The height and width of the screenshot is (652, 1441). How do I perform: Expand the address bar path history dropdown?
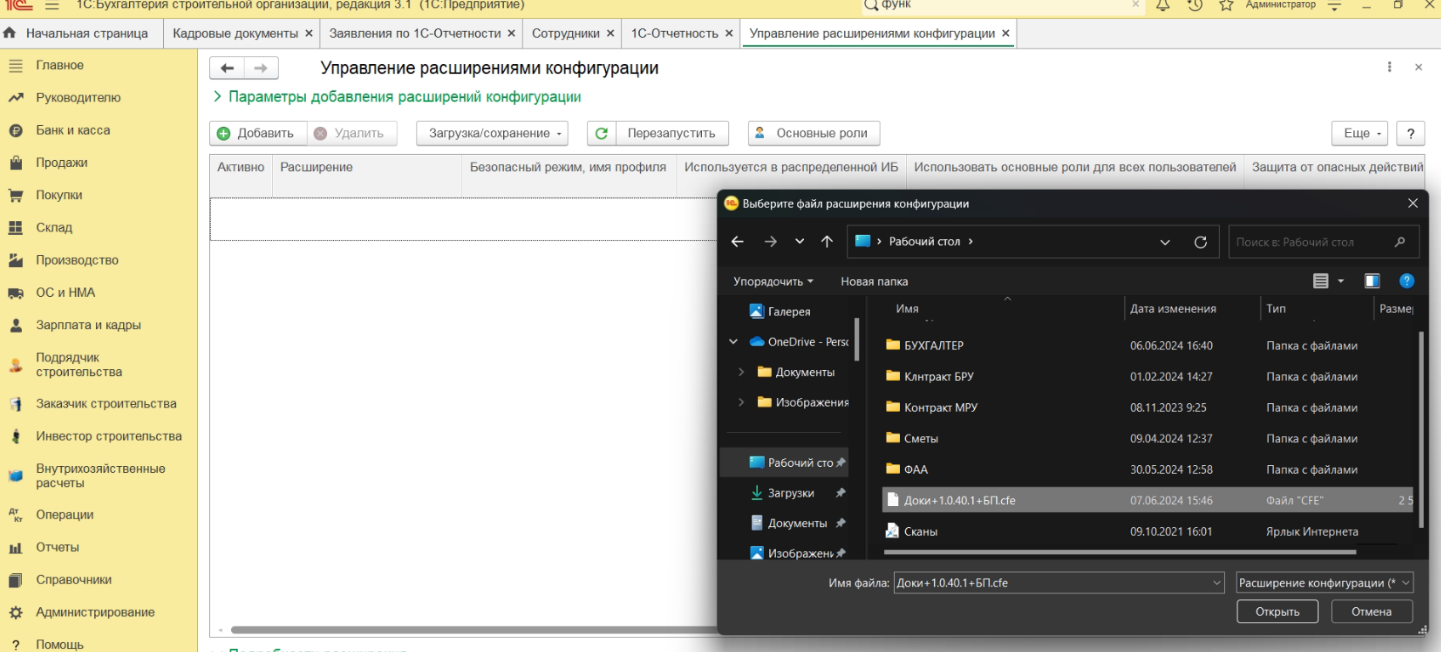(1165, 242)
